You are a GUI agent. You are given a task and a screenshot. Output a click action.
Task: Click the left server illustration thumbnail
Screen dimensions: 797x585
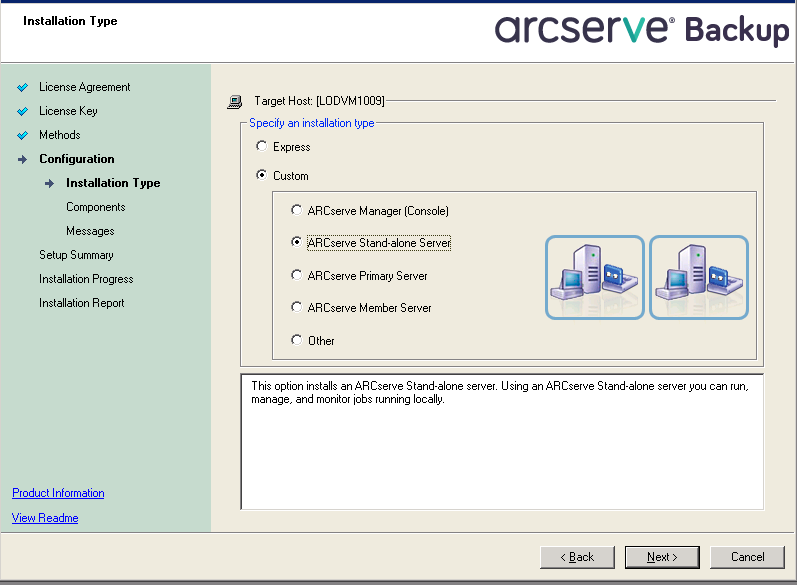click(x=595, y=278)
